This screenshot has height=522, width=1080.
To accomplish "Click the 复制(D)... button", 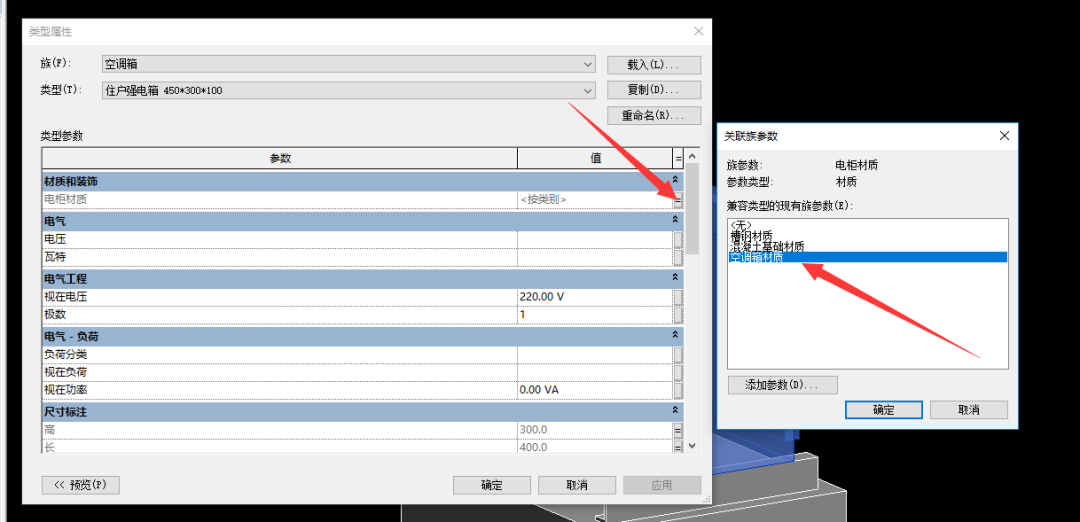I will (x=654, y=90).
